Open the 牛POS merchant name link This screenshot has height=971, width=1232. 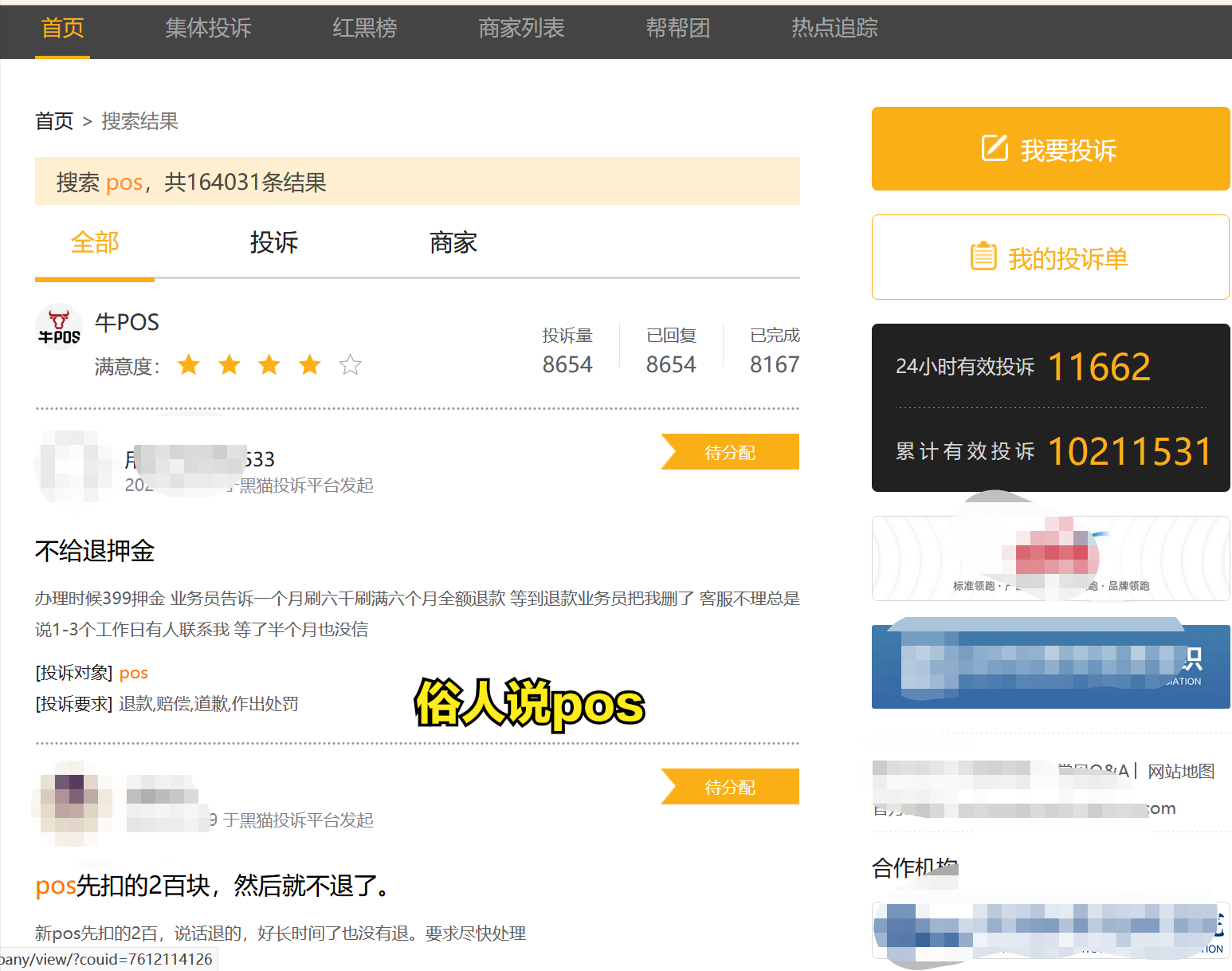[127, 322]
